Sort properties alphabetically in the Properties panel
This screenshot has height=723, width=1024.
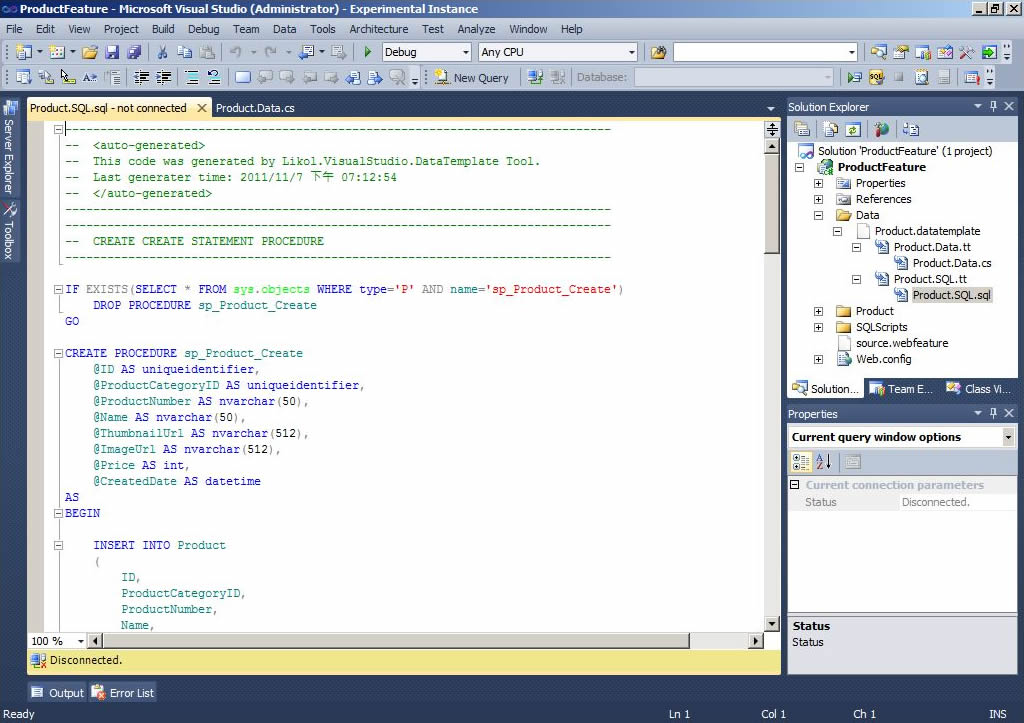tap(824, 462)
